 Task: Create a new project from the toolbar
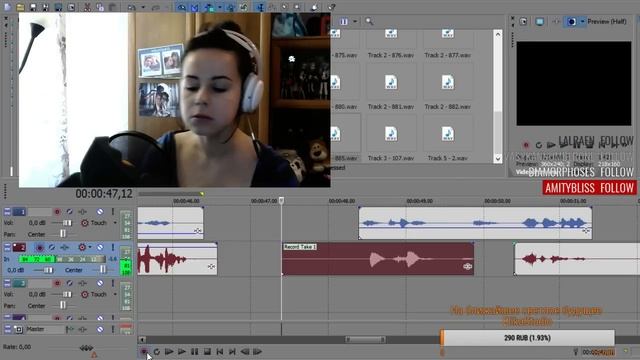7,7
